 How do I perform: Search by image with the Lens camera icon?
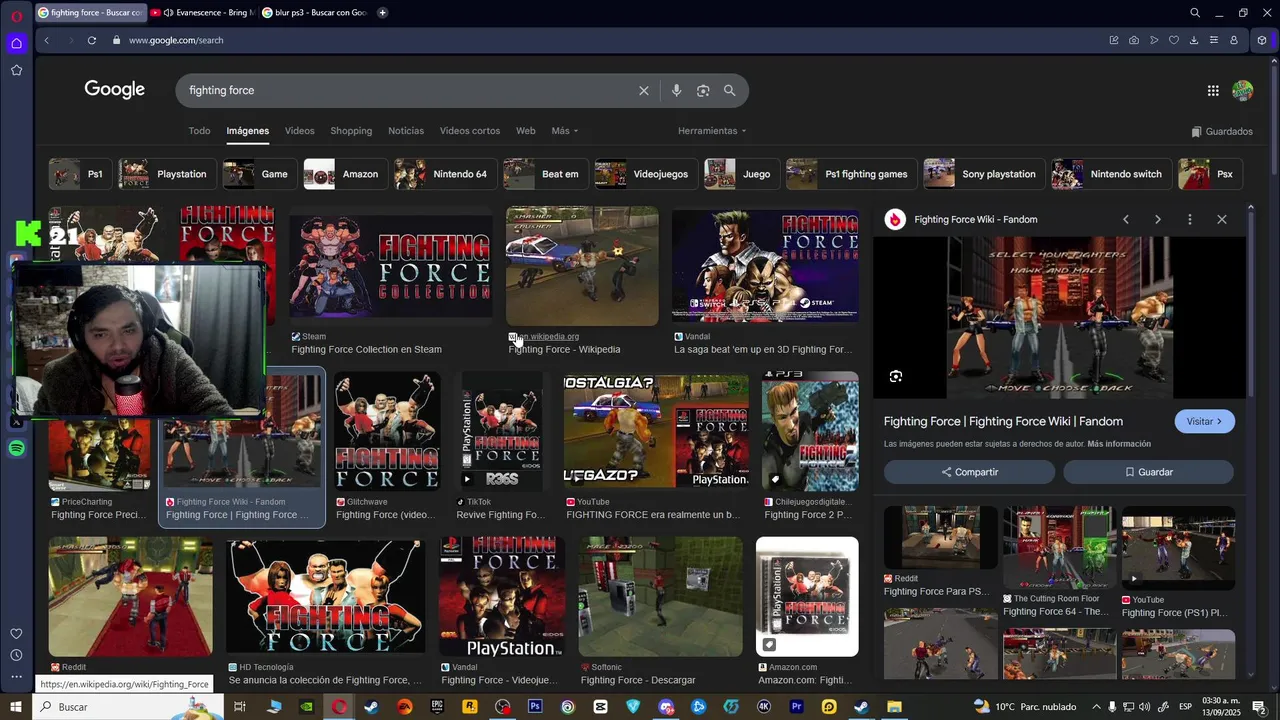[703, 90]
